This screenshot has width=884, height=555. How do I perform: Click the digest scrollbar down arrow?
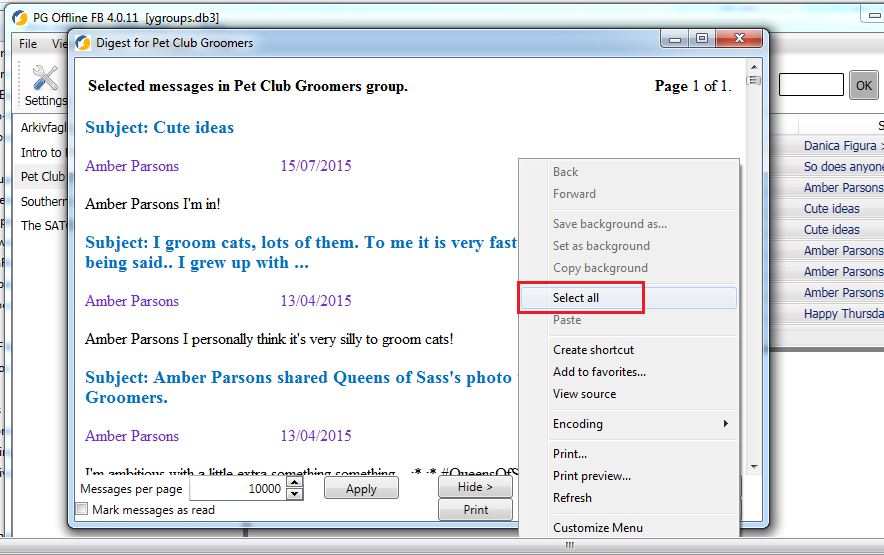click(x=754, y=467)
